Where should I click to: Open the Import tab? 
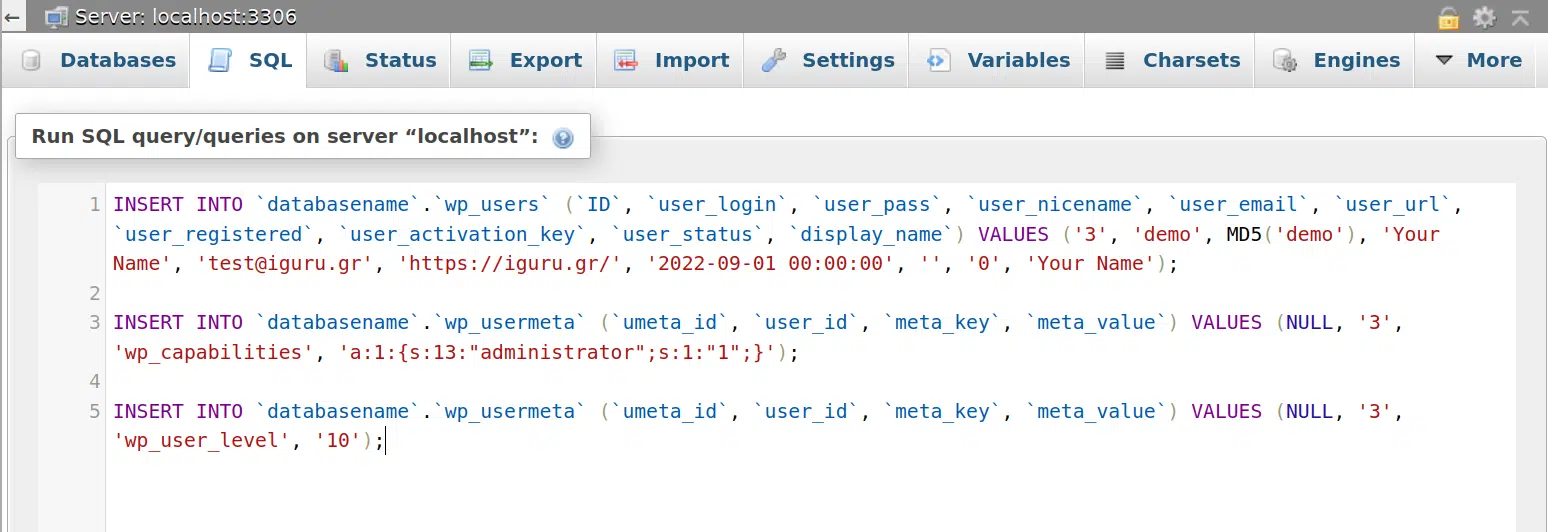[x=670, y=60]
